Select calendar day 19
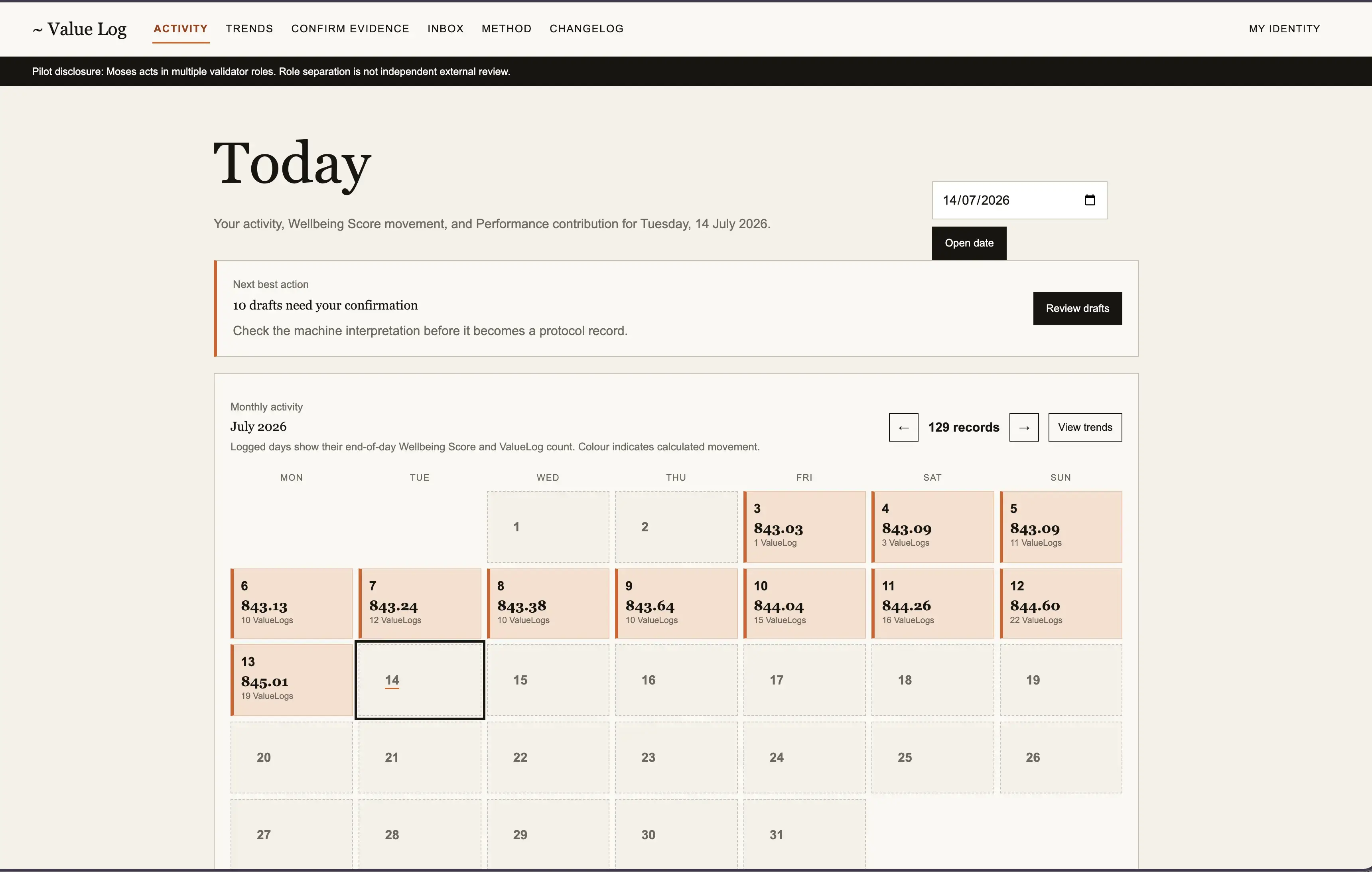The image size is (1372, 872). 1061,680
